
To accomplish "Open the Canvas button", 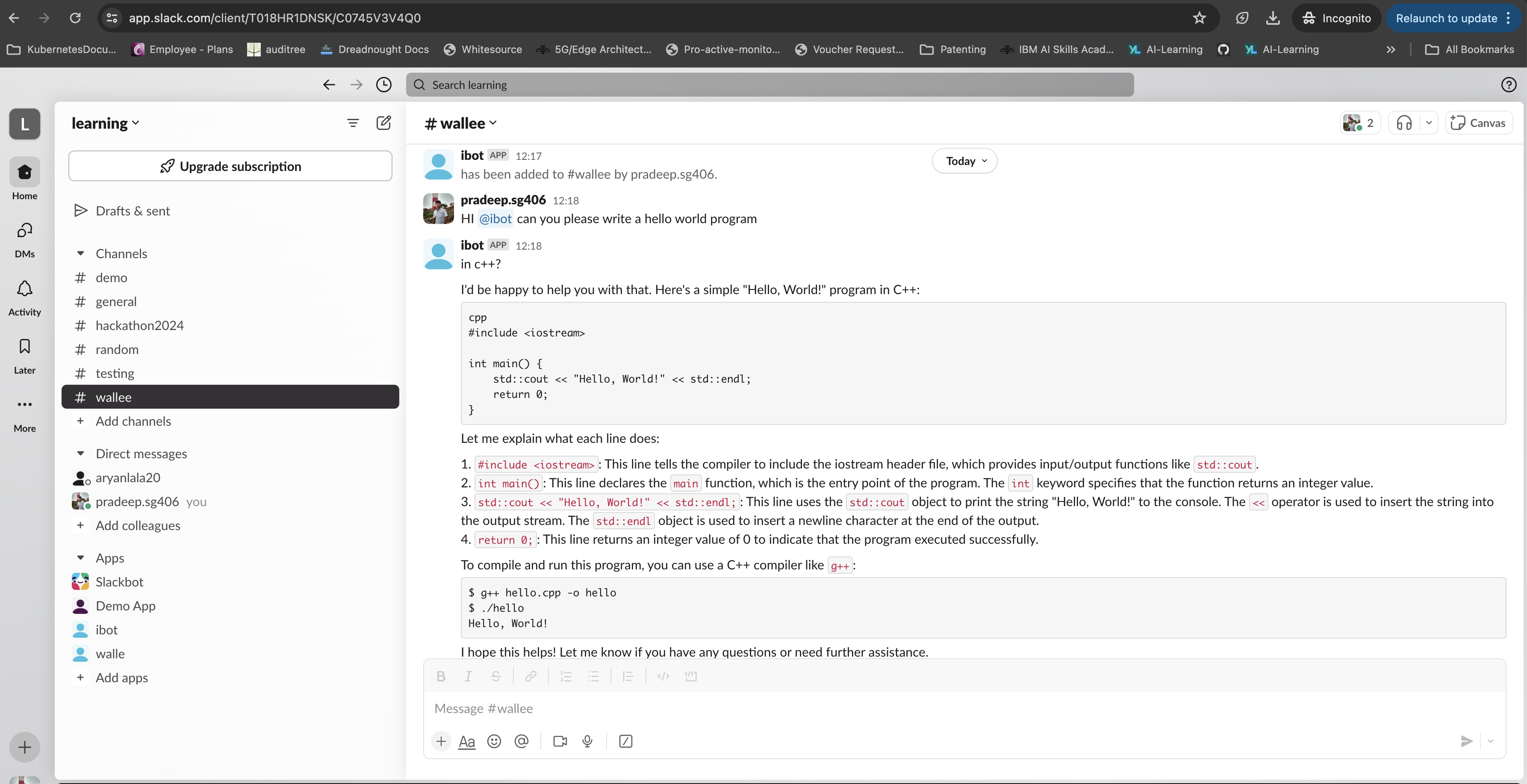I will (1478, 123).
